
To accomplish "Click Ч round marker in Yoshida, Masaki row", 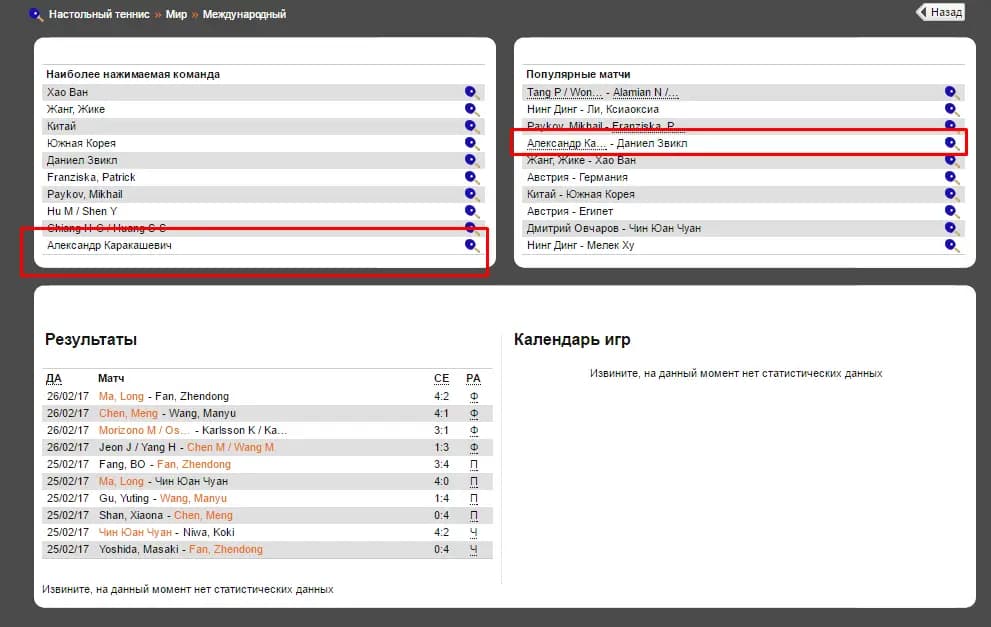I will click(473, 550).
